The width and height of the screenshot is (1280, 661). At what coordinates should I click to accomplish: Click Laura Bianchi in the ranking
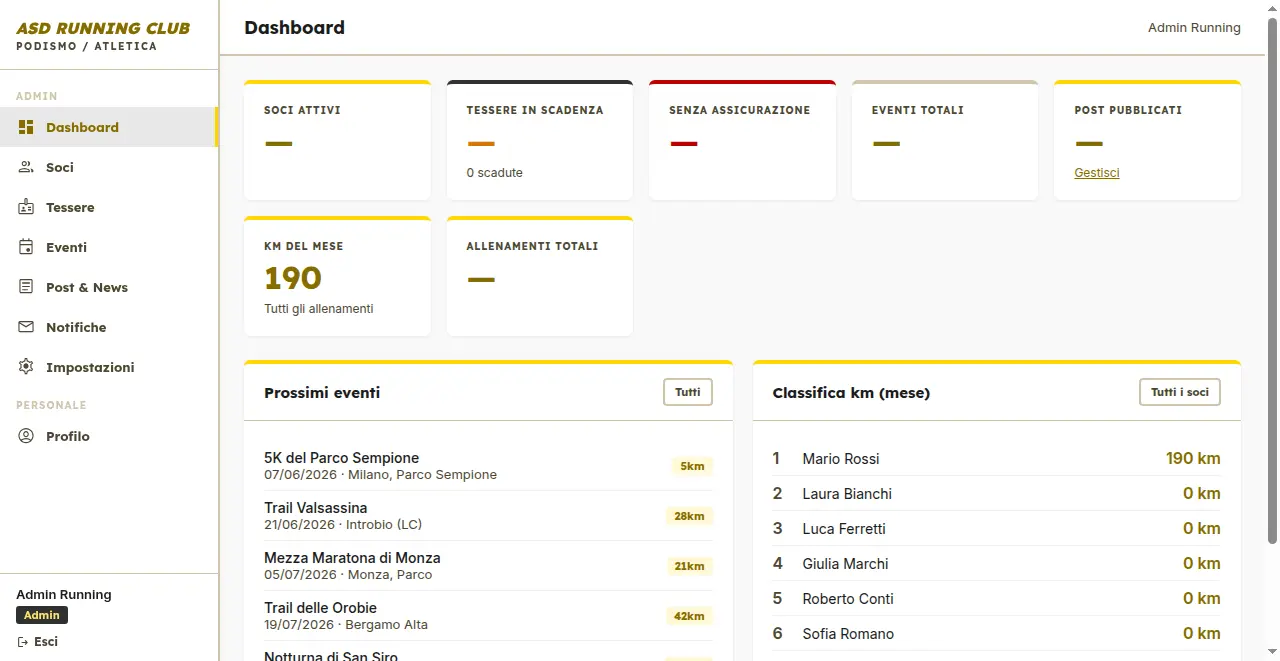846,494
